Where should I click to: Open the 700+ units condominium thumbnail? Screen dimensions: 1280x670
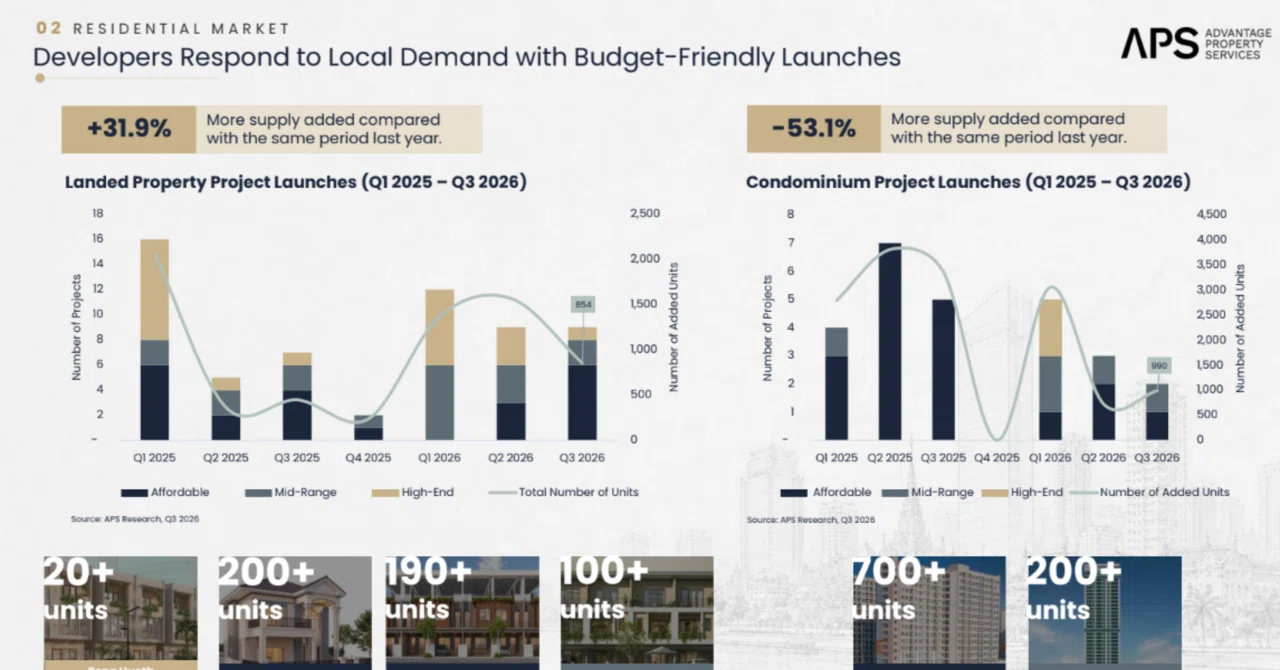click(929, 613)
